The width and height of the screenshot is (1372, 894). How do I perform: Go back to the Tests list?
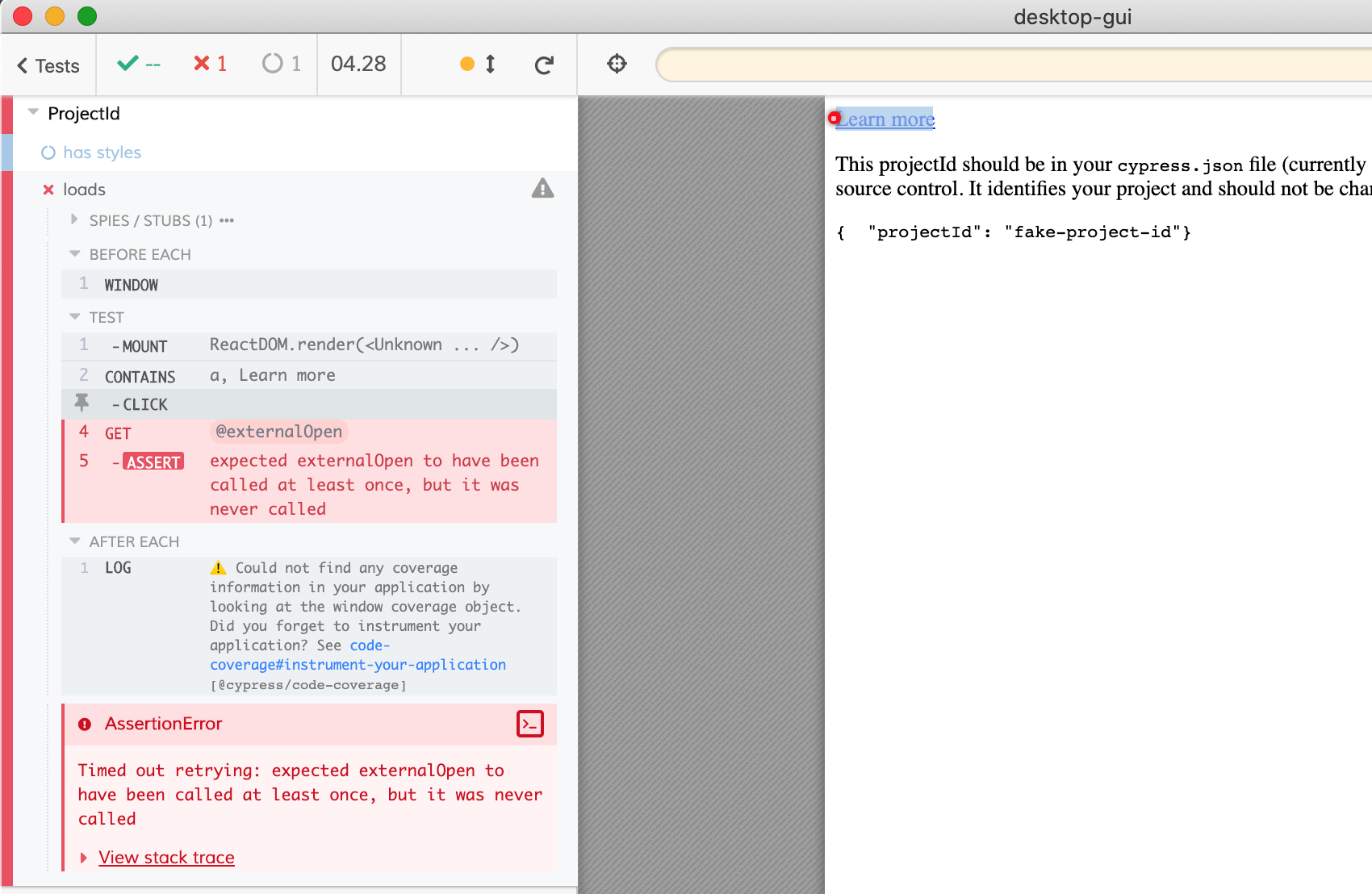click(46, 65)
